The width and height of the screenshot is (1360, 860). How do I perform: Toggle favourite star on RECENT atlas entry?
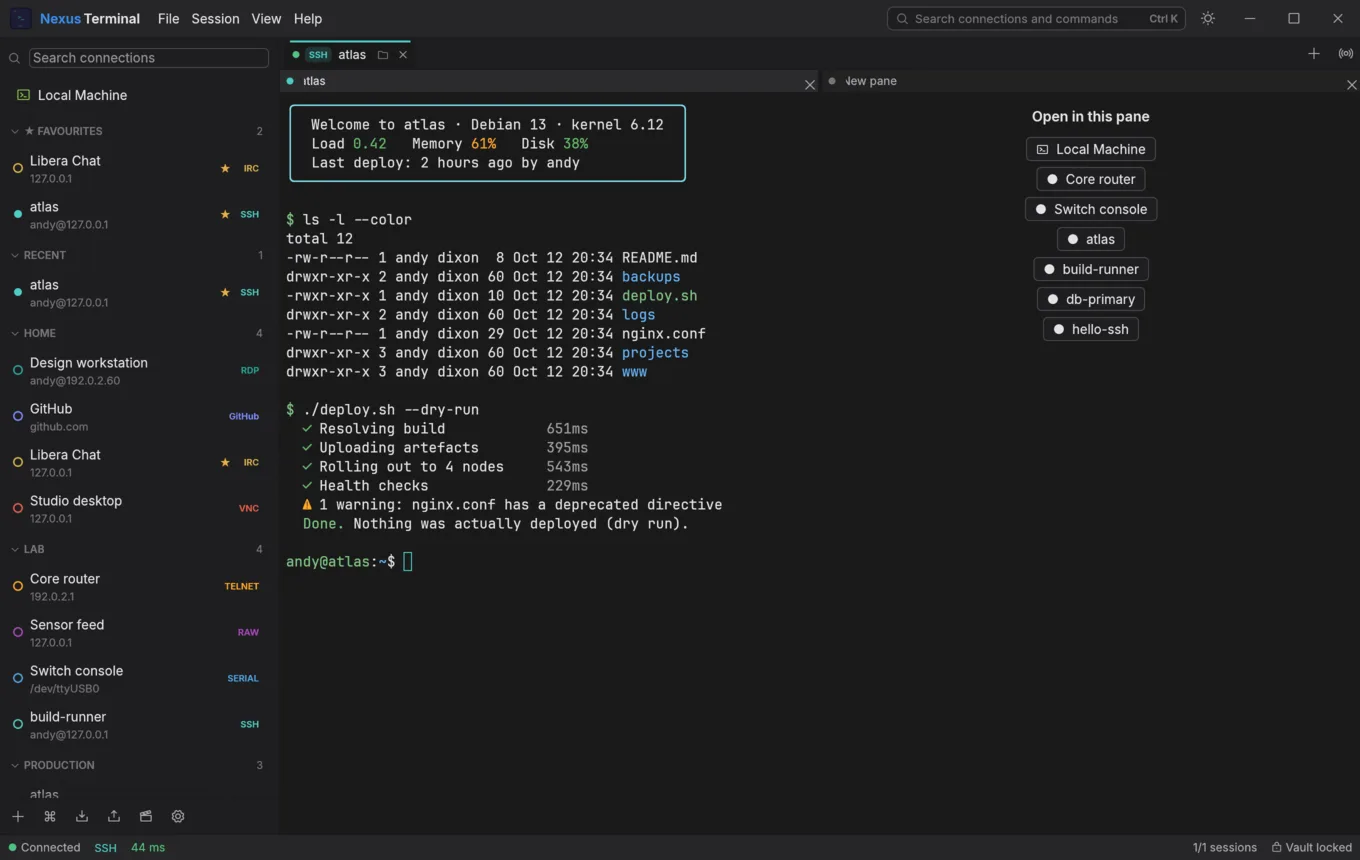coord(225,292)
